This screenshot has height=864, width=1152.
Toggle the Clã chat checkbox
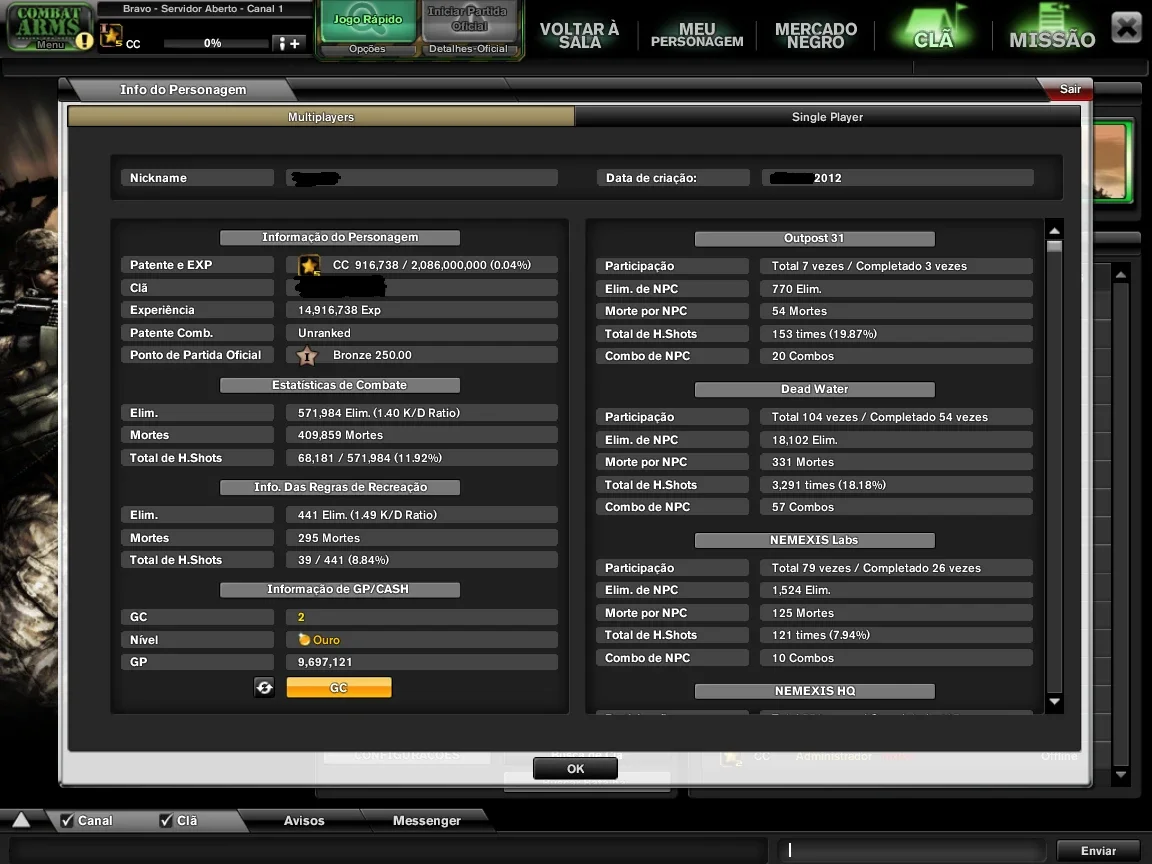[x=166, y=820]
